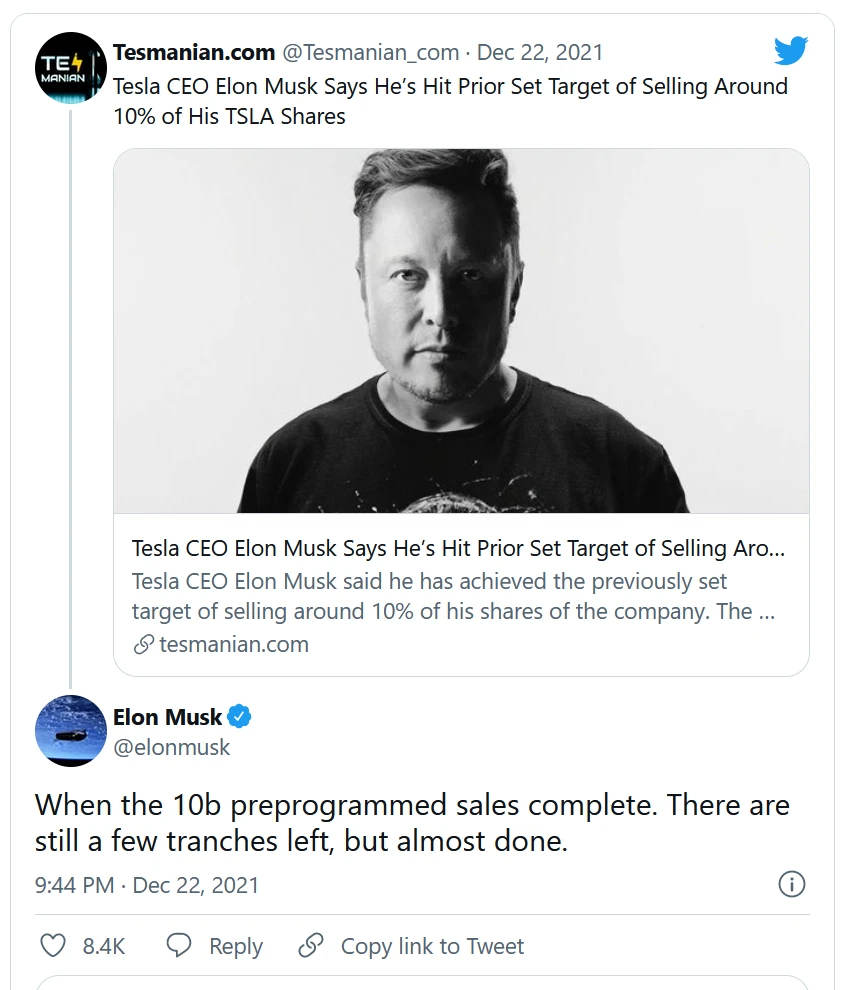Click the tesmanian.com link icon

143,645
